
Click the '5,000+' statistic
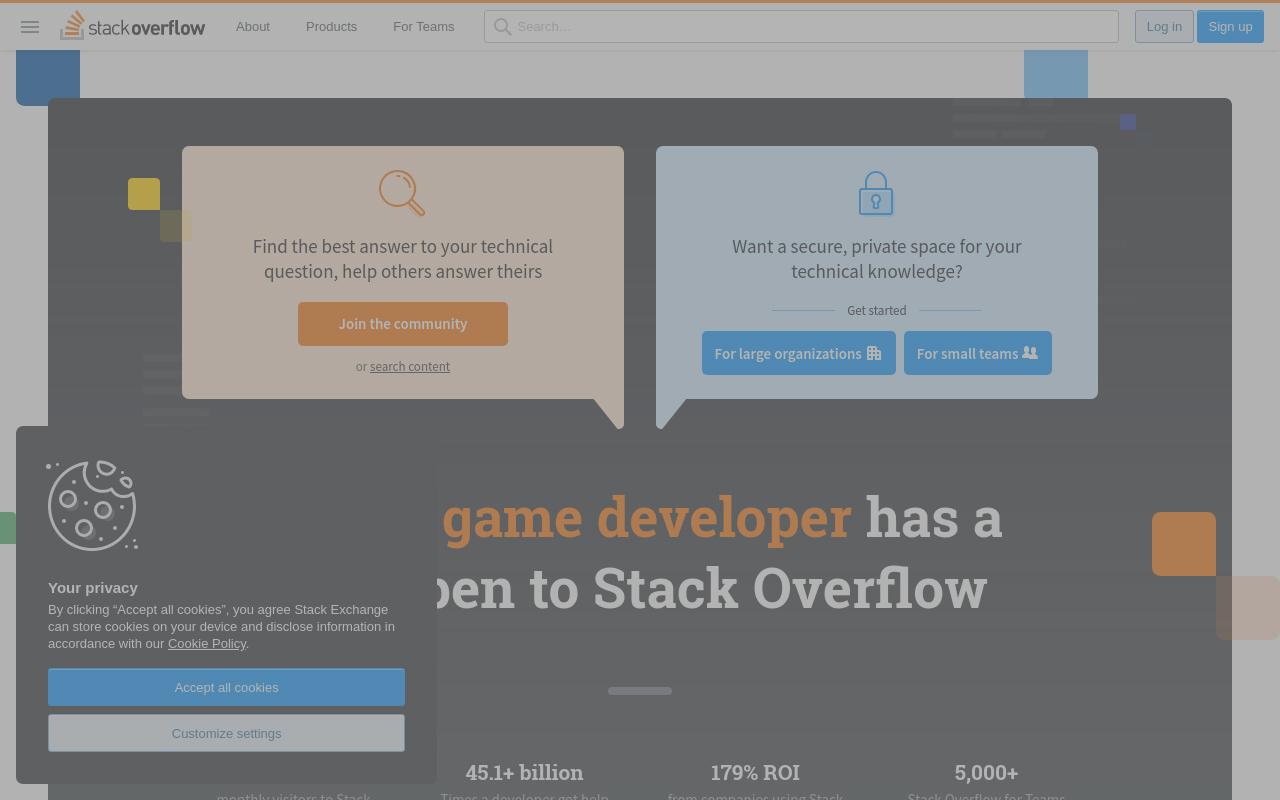pyautogui.click(x=986, y=773)
